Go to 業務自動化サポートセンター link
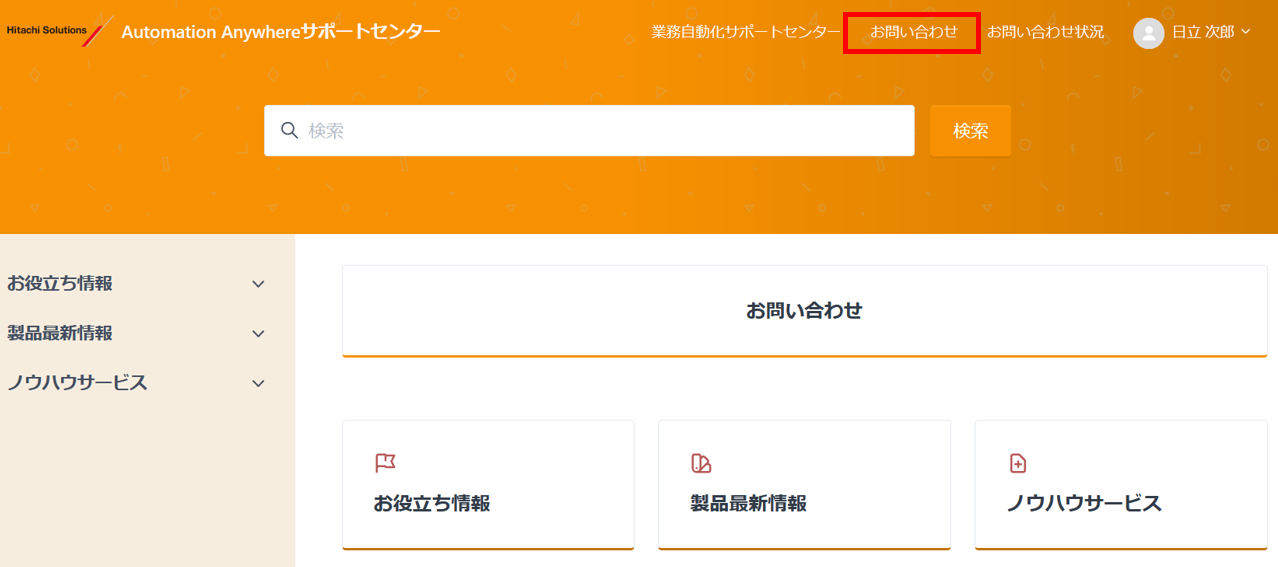 click(746, 32)
